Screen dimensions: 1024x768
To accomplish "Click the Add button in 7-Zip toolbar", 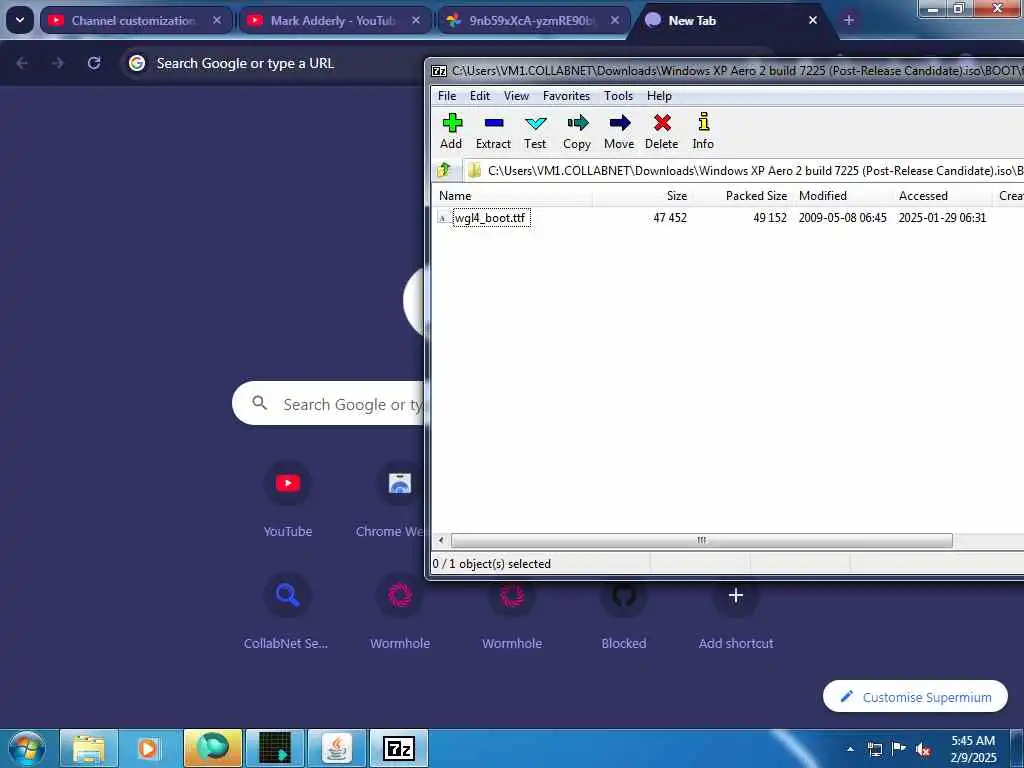I will [x=451, y=131].
